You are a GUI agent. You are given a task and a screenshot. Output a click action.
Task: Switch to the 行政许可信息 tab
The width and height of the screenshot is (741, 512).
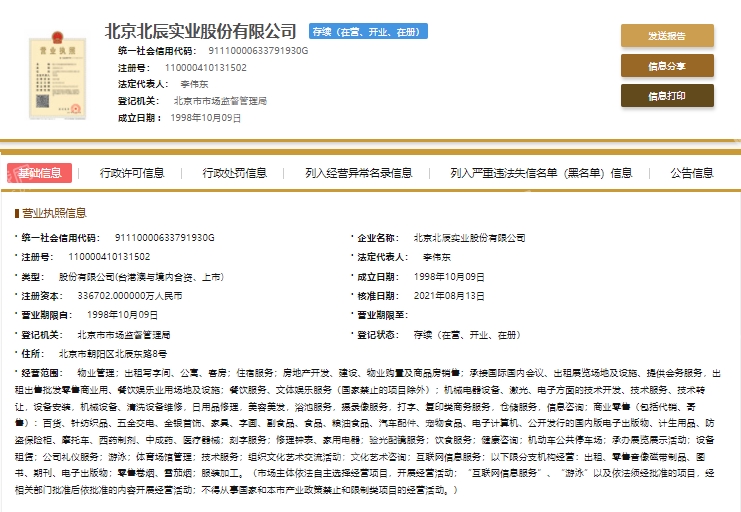click(132, 173)
